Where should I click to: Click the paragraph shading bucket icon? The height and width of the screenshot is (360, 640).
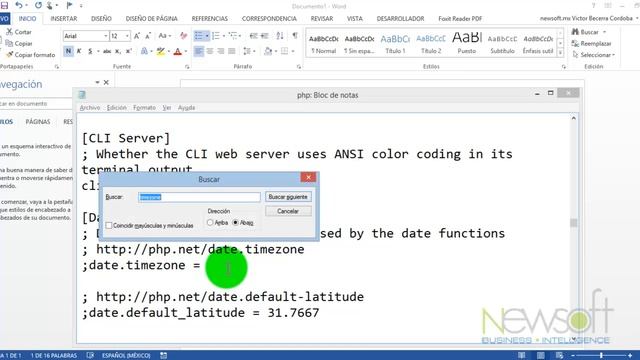pos(268,51)
